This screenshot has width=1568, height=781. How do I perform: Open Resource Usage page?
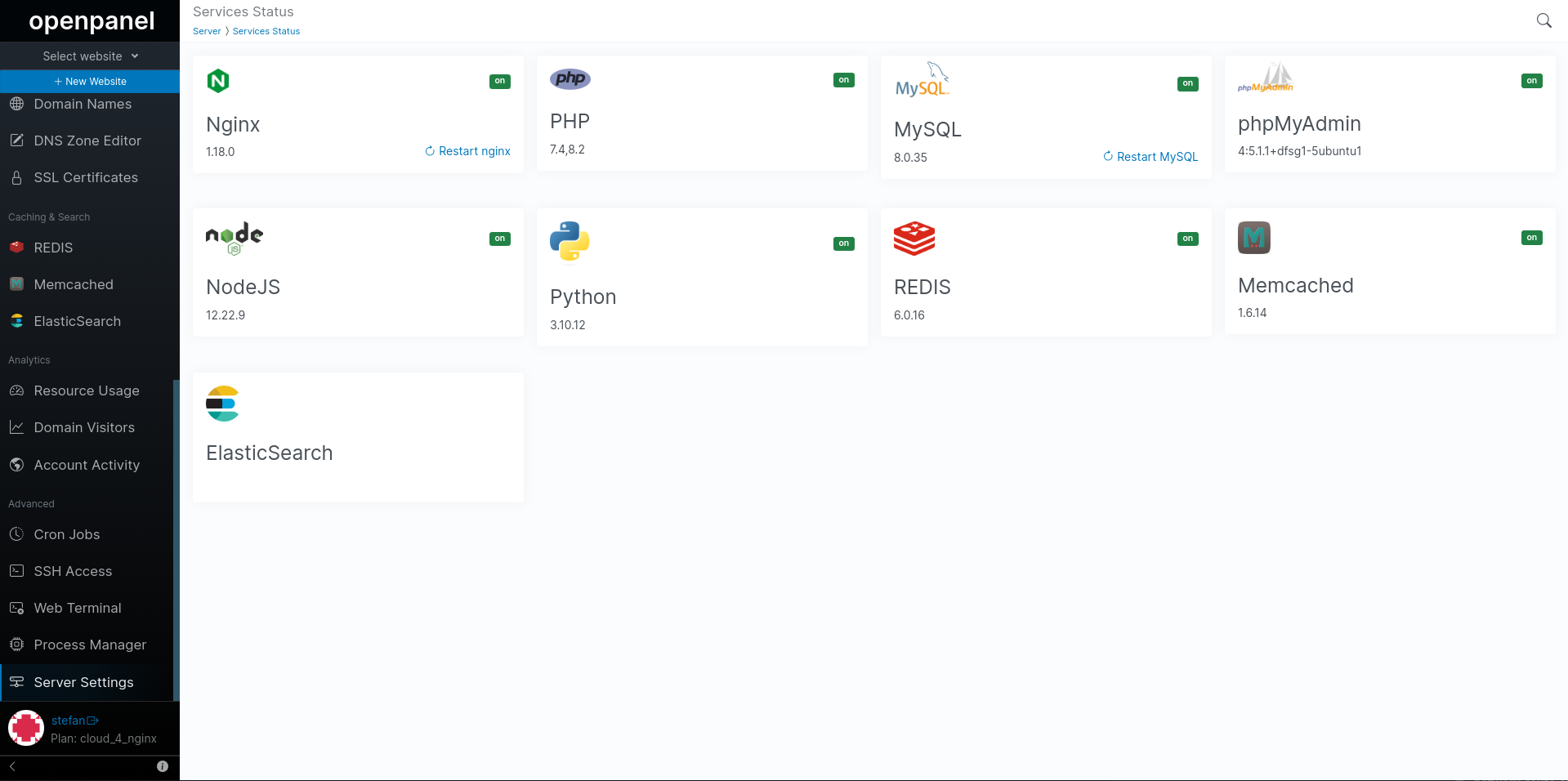[87, 390]
